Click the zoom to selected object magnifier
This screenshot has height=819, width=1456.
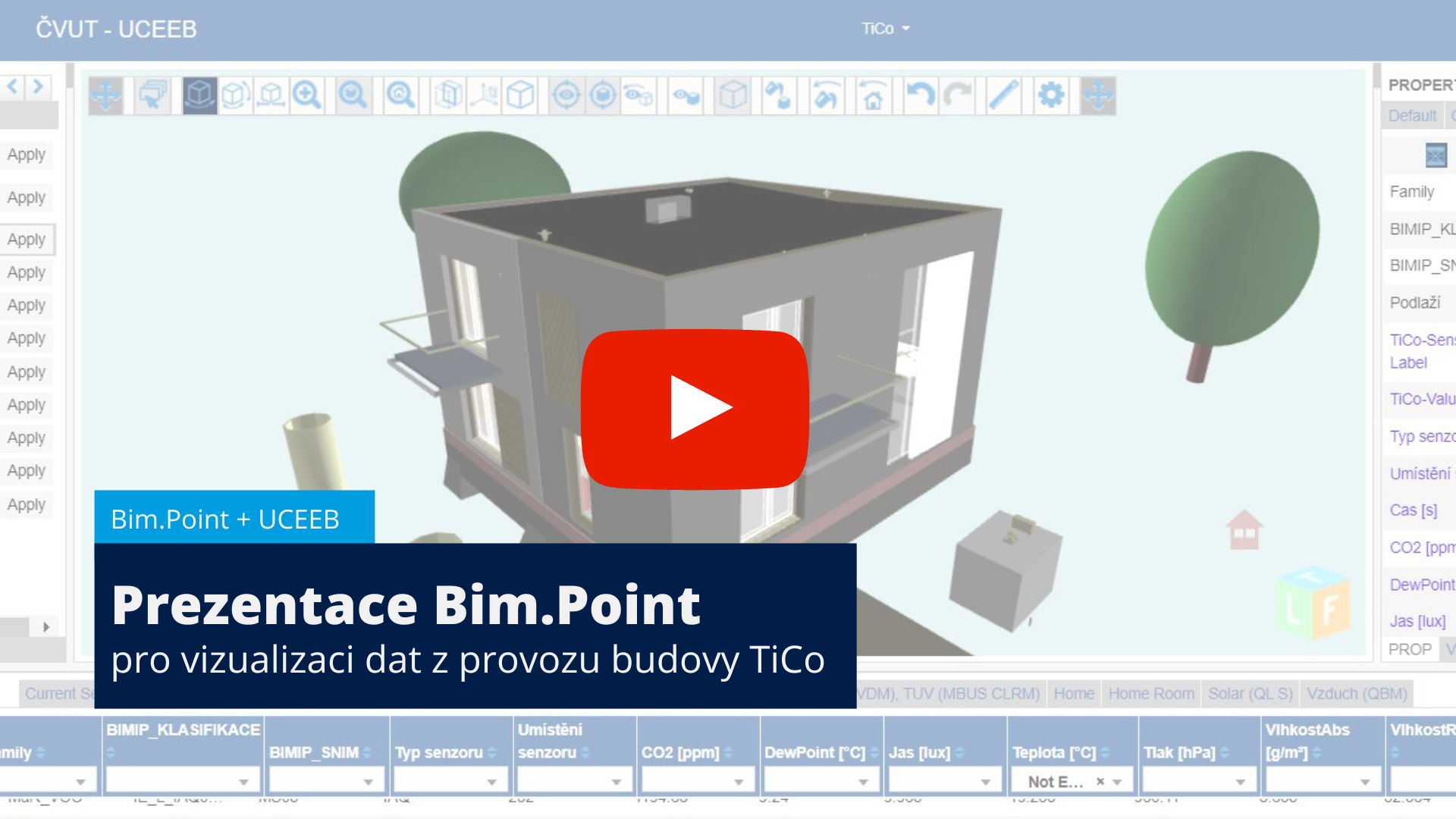coord(353,96)
